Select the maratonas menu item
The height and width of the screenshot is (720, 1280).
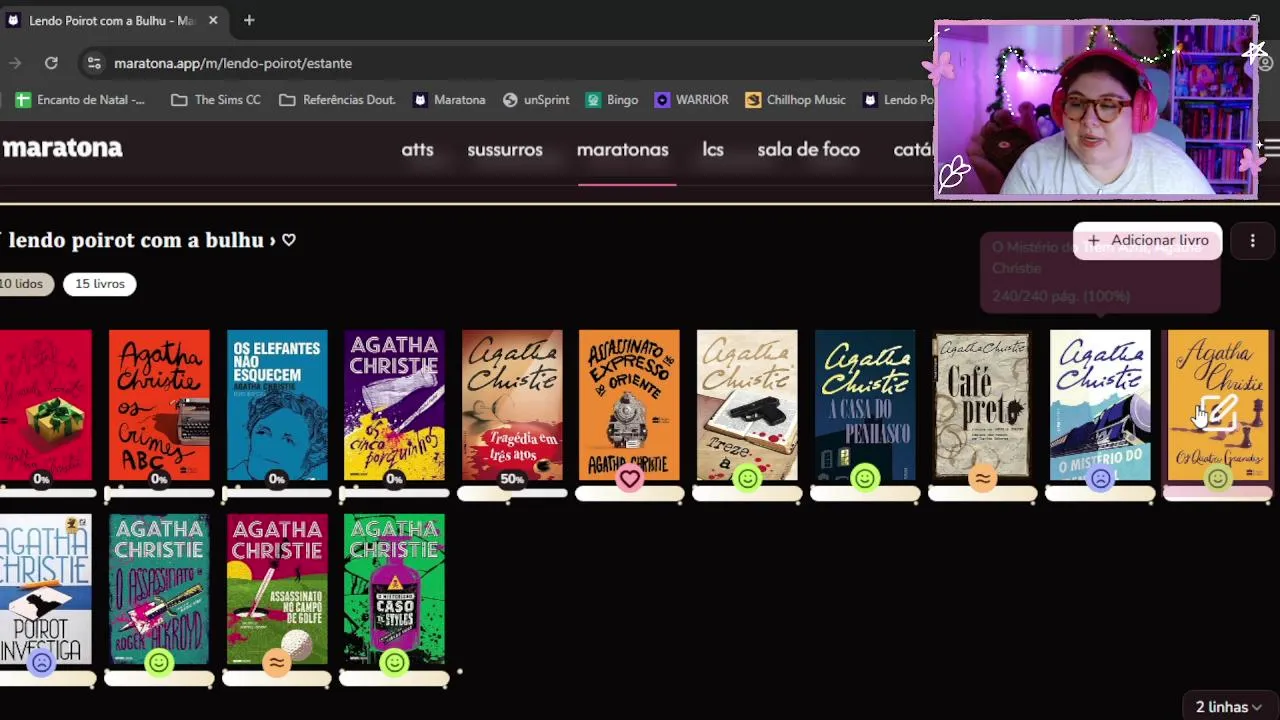point(622,150)
